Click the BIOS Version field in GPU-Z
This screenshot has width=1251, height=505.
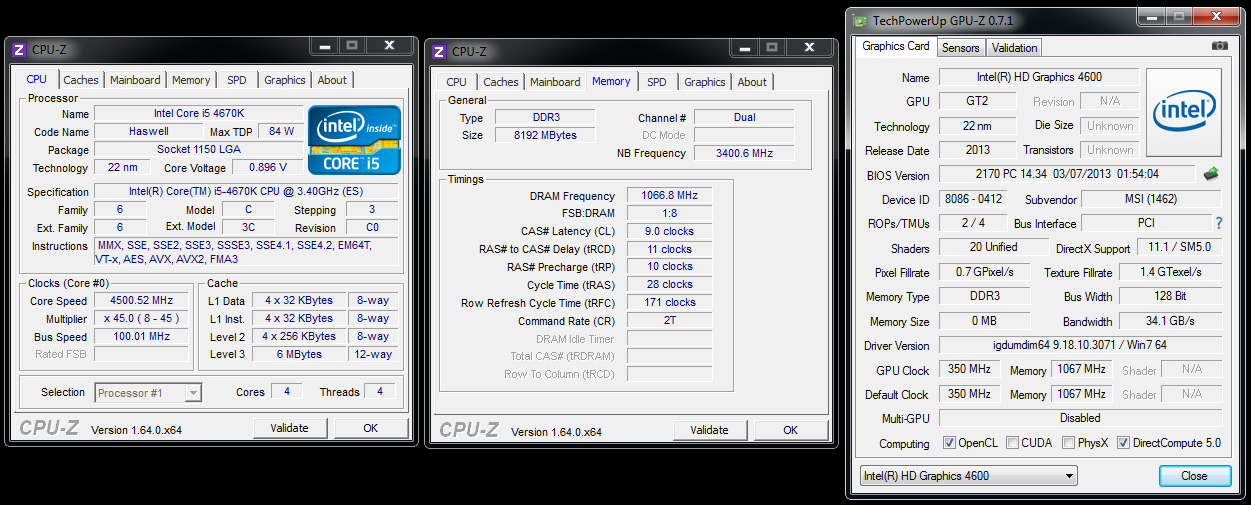pos(1068,174)
